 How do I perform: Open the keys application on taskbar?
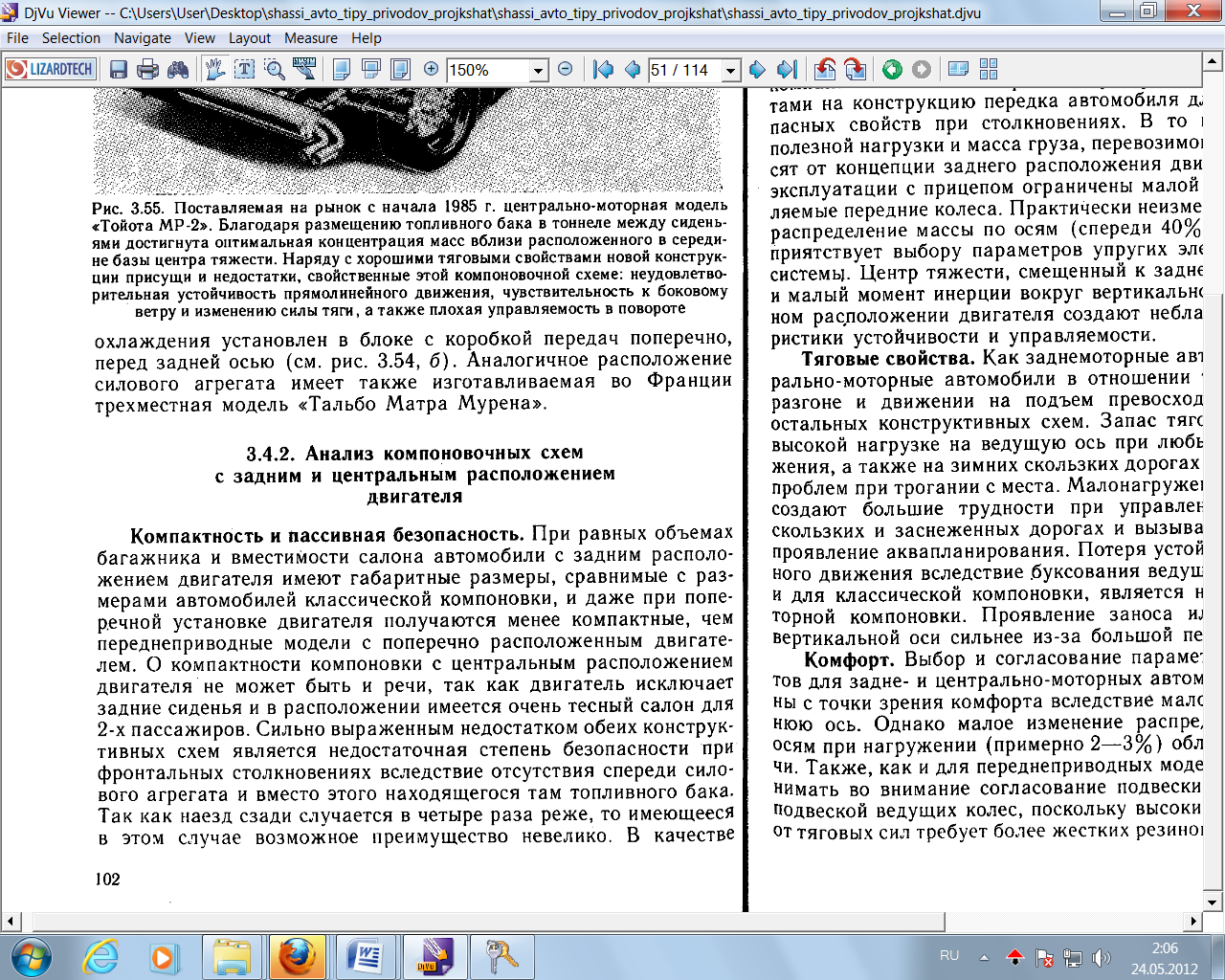pos(501,956)
